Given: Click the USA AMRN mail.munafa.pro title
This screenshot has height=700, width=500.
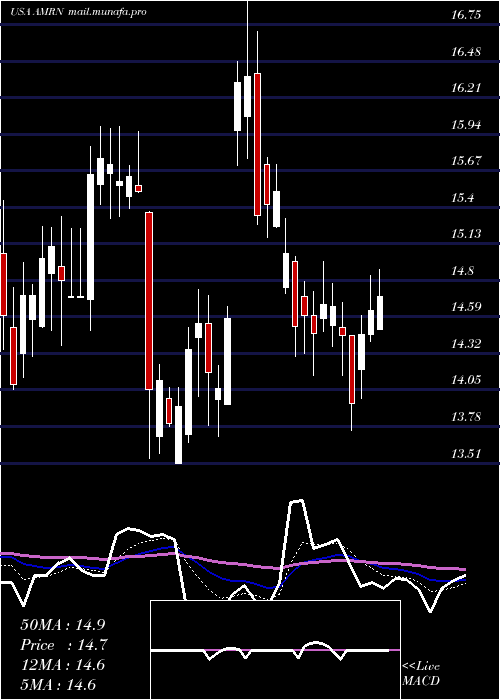Looking at the screenshot, I should click(79, 12).
